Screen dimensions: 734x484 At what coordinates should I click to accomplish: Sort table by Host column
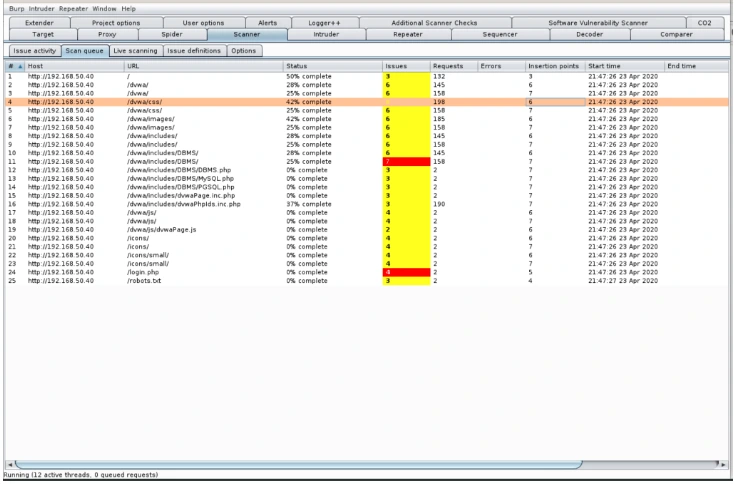pos(74,66)
